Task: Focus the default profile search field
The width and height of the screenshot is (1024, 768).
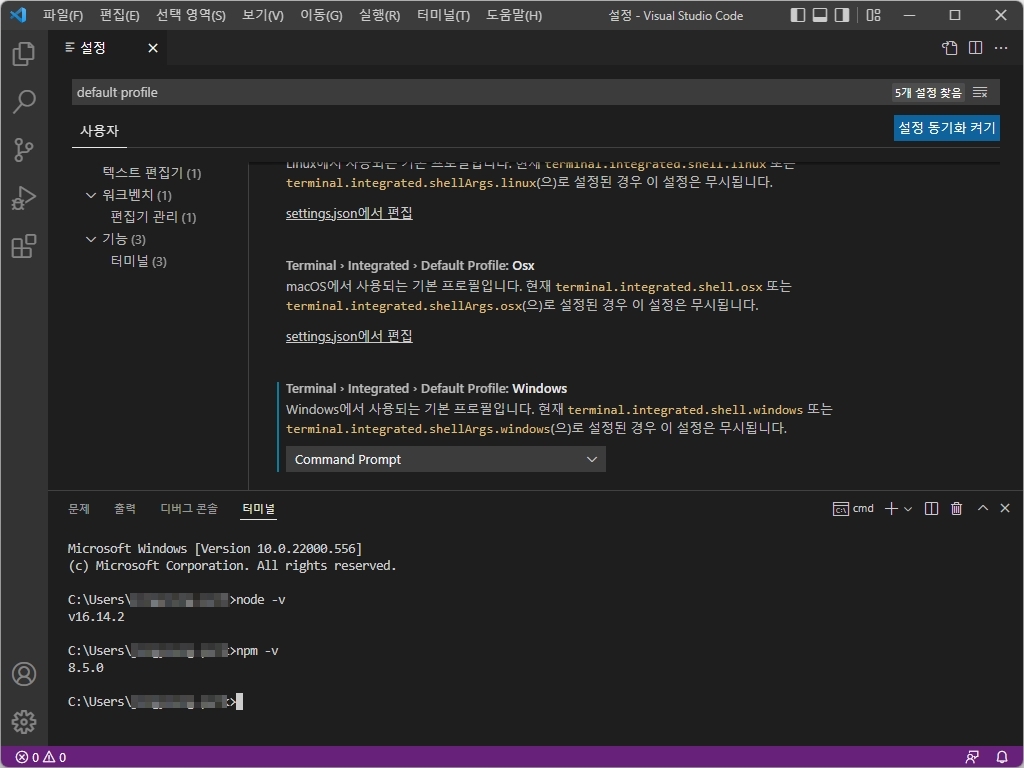Action: [x=480, y=92]
